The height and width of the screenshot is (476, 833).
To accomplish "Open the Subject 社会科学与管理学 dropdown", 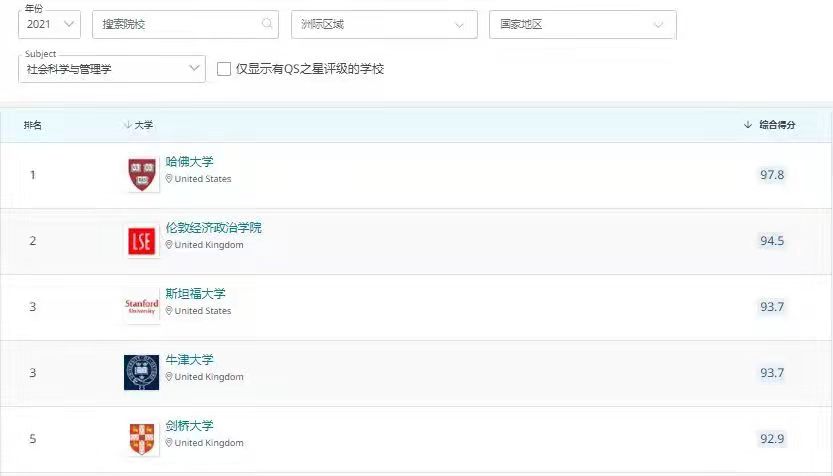I will 112,69.
